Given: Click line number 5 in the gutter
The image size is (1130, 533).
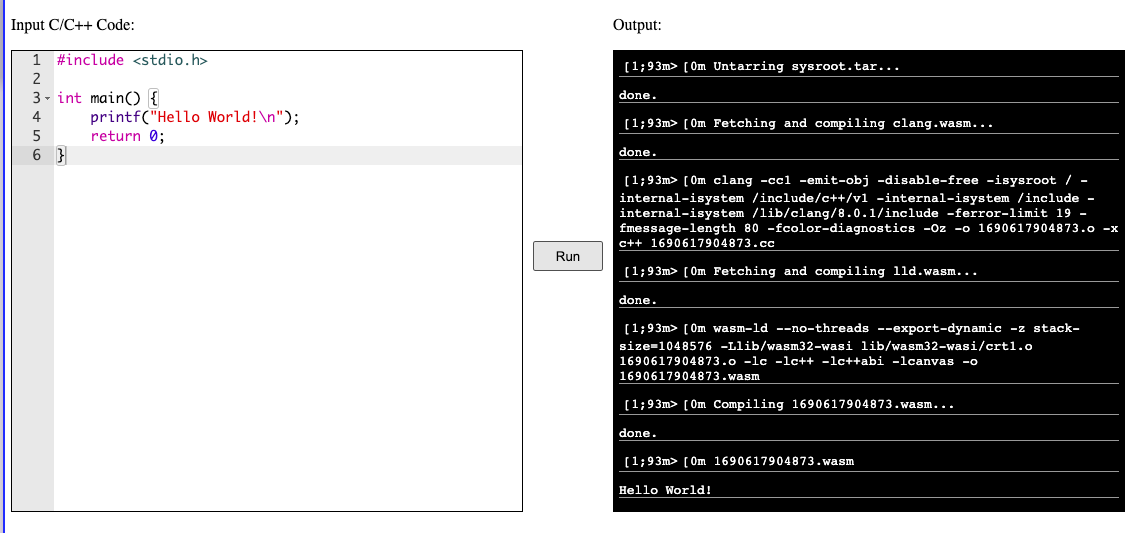Looking at the screenshot, I should [36, 135].
